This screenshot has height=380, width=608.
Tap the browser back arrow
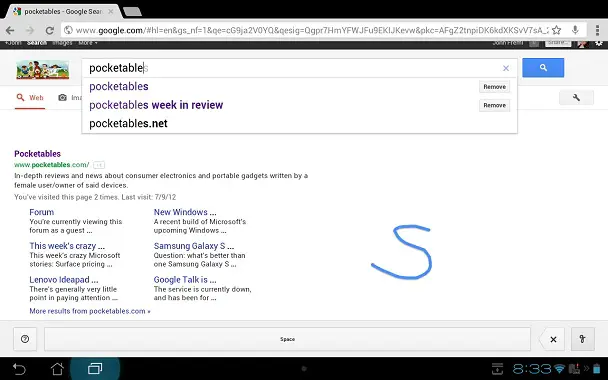click(10, 30)
